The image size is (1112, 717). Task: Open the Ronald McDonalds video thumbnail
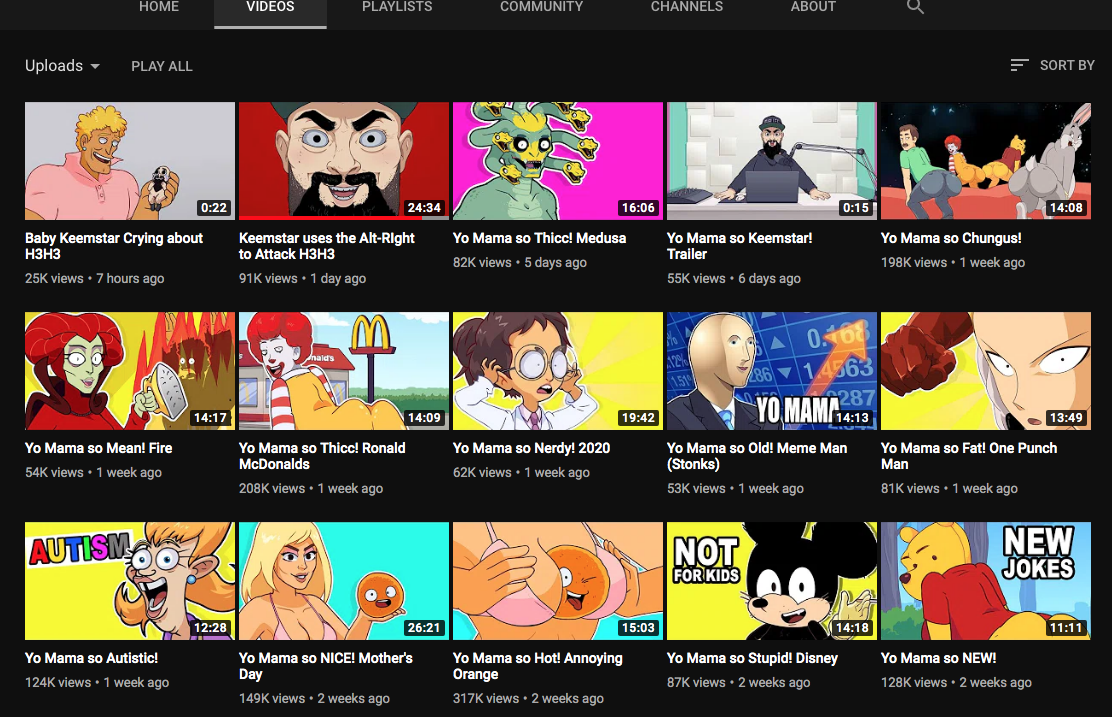[x=344, y=371]
